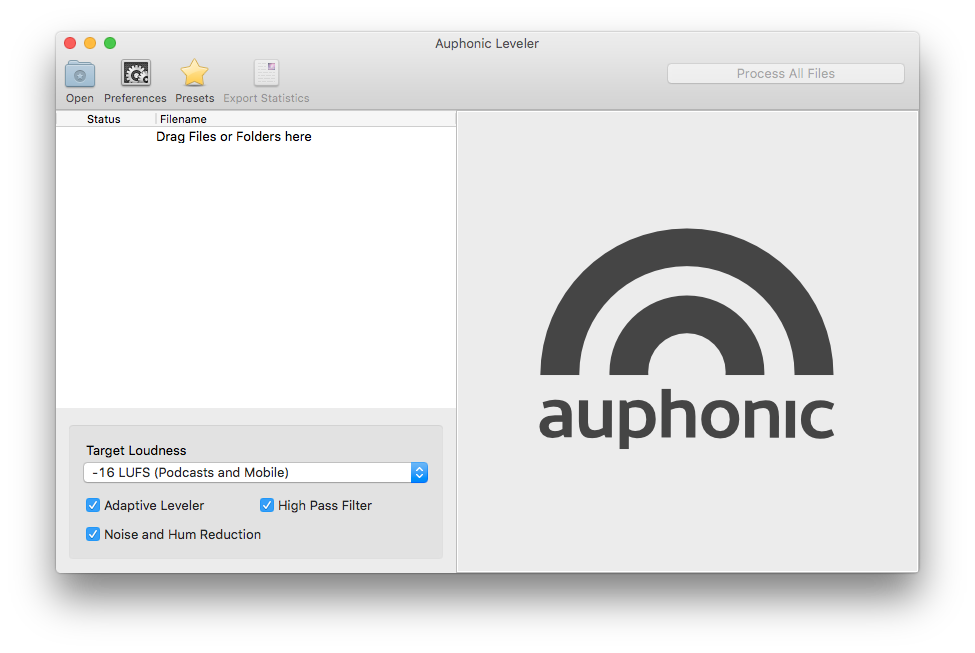Minimize the window with the yellow button
The width and height of the screenshot is (975, 653).
pyautogui.click(x=90, y=43)
